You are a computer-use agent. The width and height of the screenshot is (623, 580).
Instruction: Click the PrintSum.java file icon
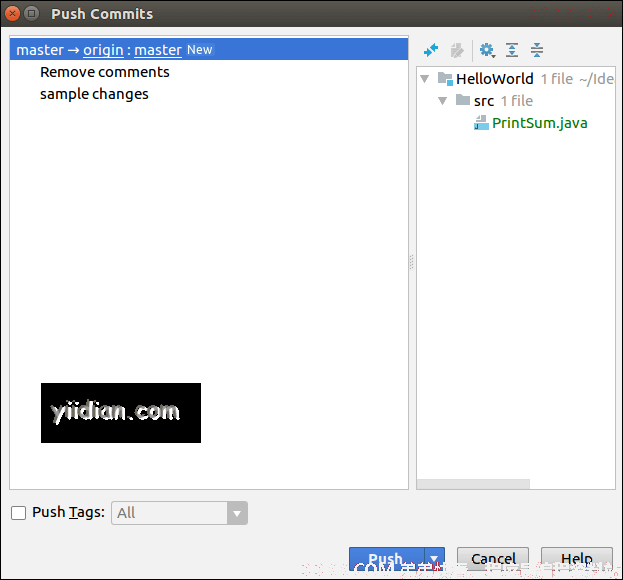481,123
